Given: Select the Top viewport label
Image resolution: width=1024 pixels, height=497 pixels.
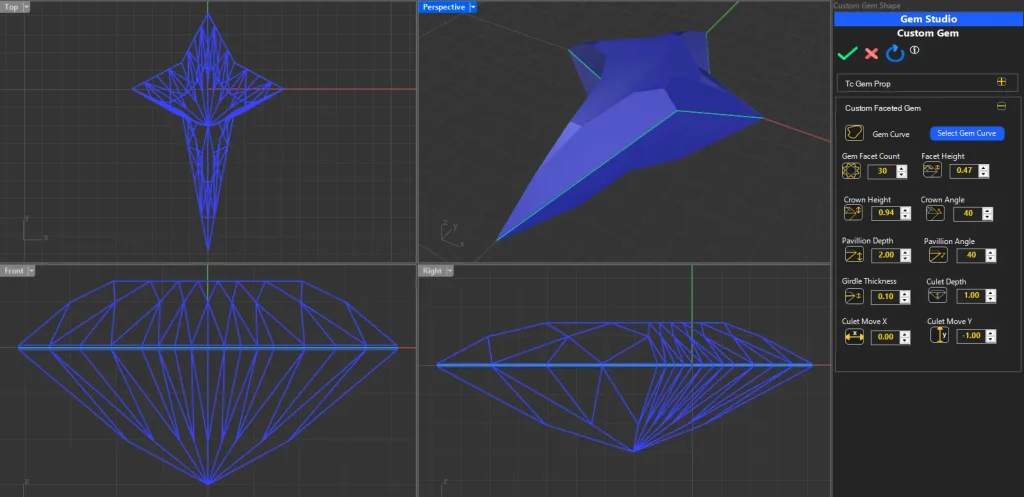Looking at the screenshot, I should tap(11, 7).
